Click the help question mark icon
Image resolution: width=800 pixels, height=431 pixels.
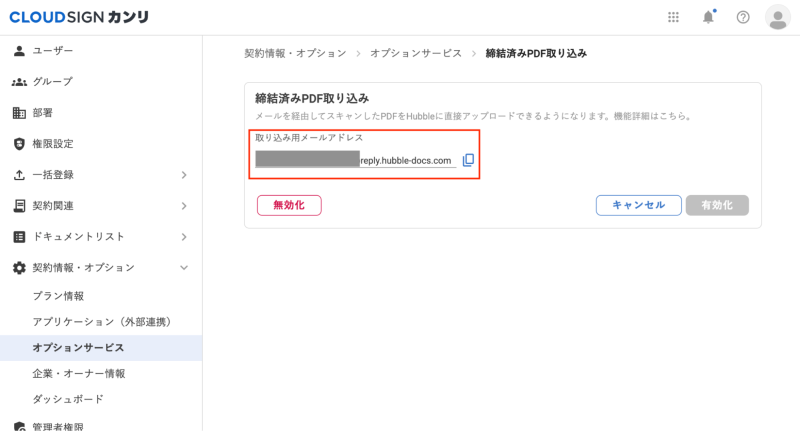coord(743,17)
